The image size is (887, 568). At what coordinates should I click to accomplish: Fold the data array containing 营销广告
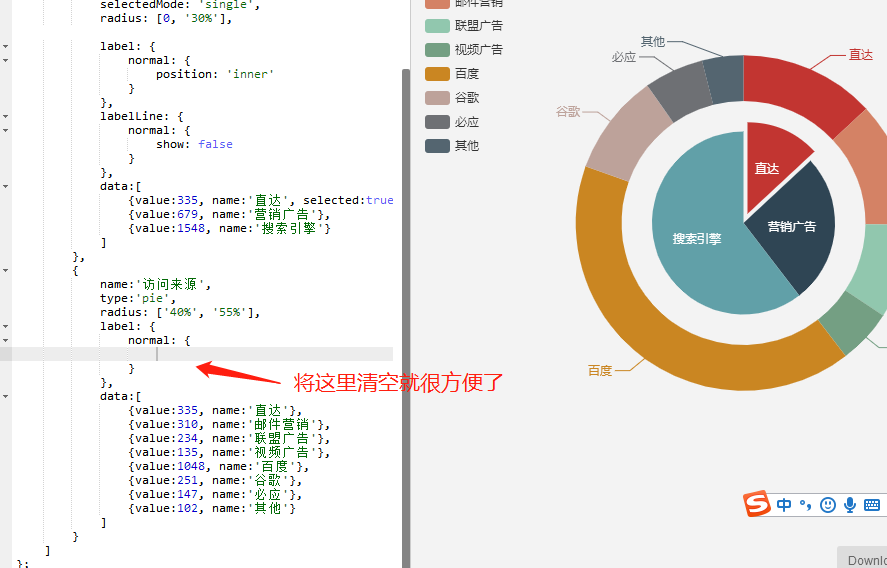tap(6, 187)
